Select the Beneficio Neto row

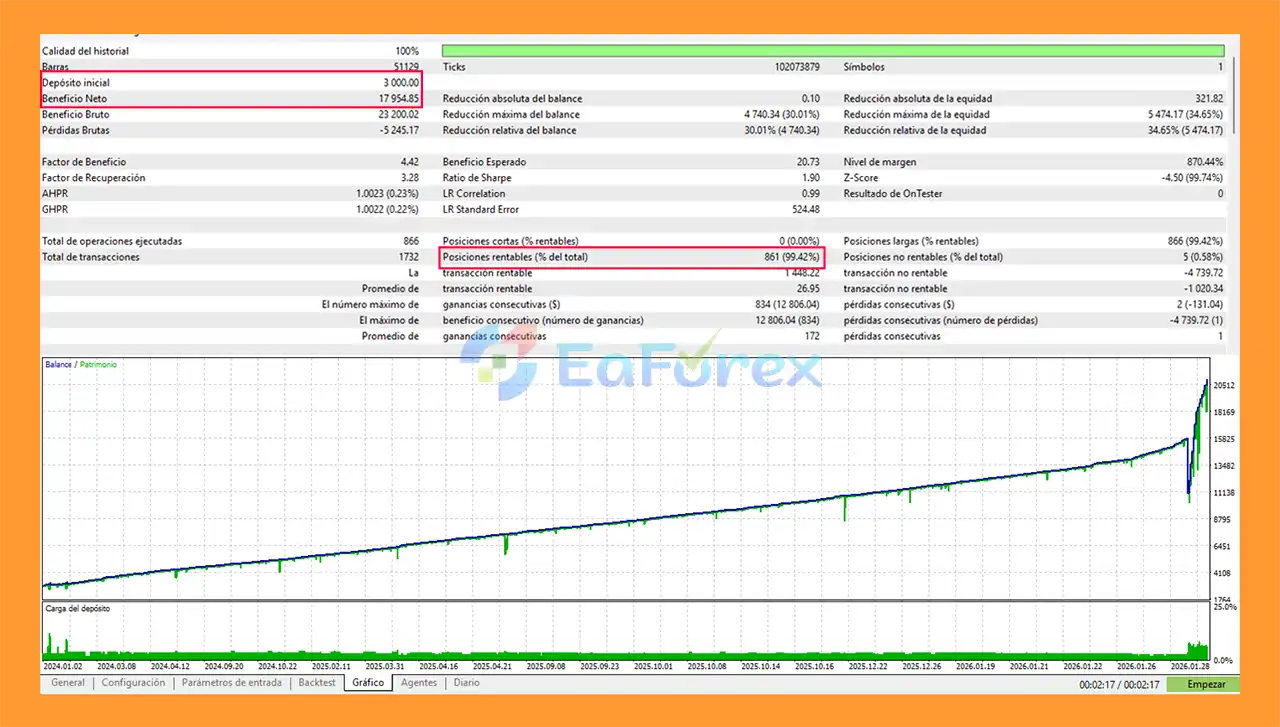click(x=230, y=99)
